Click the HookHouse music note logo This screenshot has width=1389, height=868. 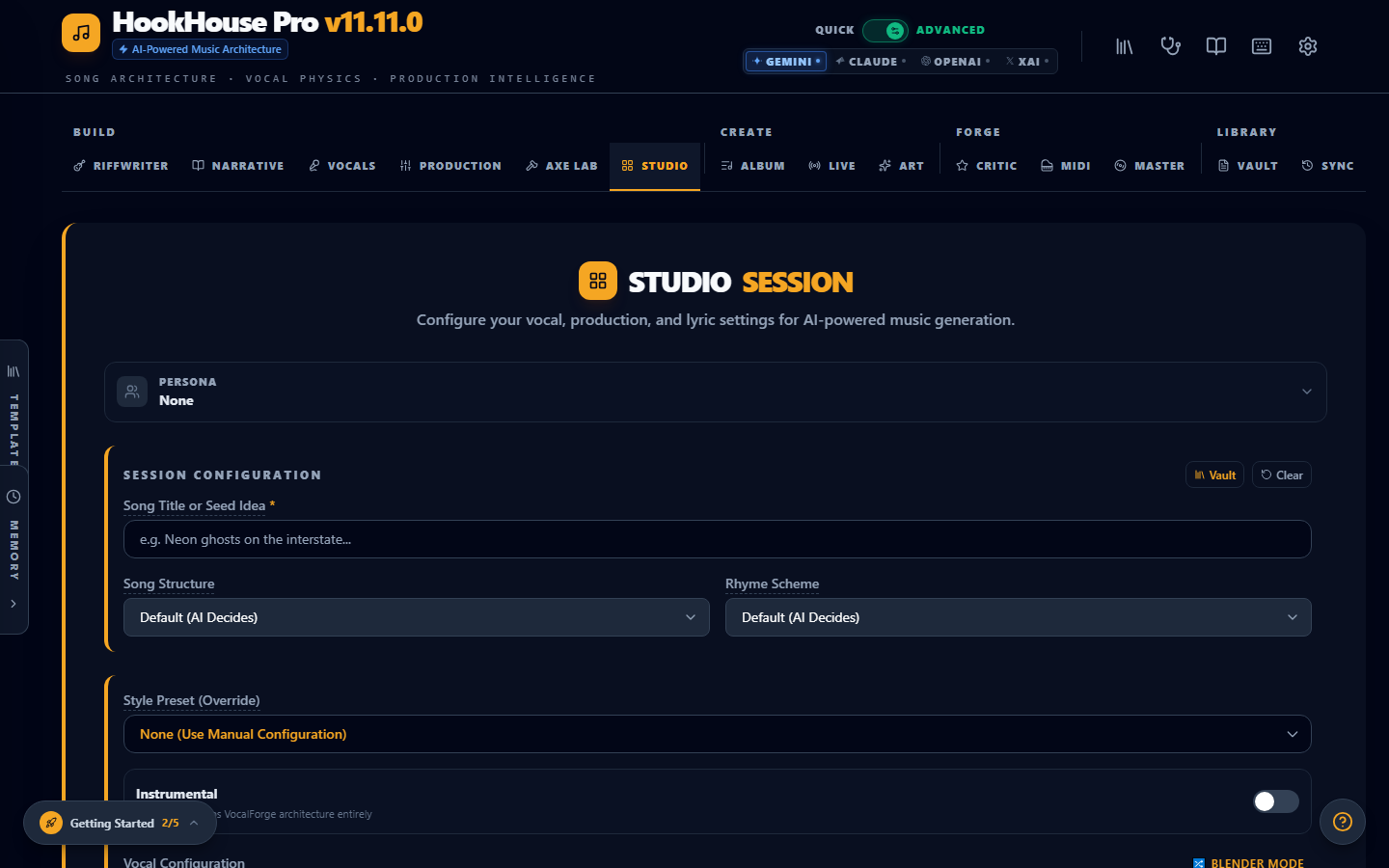click(x=81, y=33)
